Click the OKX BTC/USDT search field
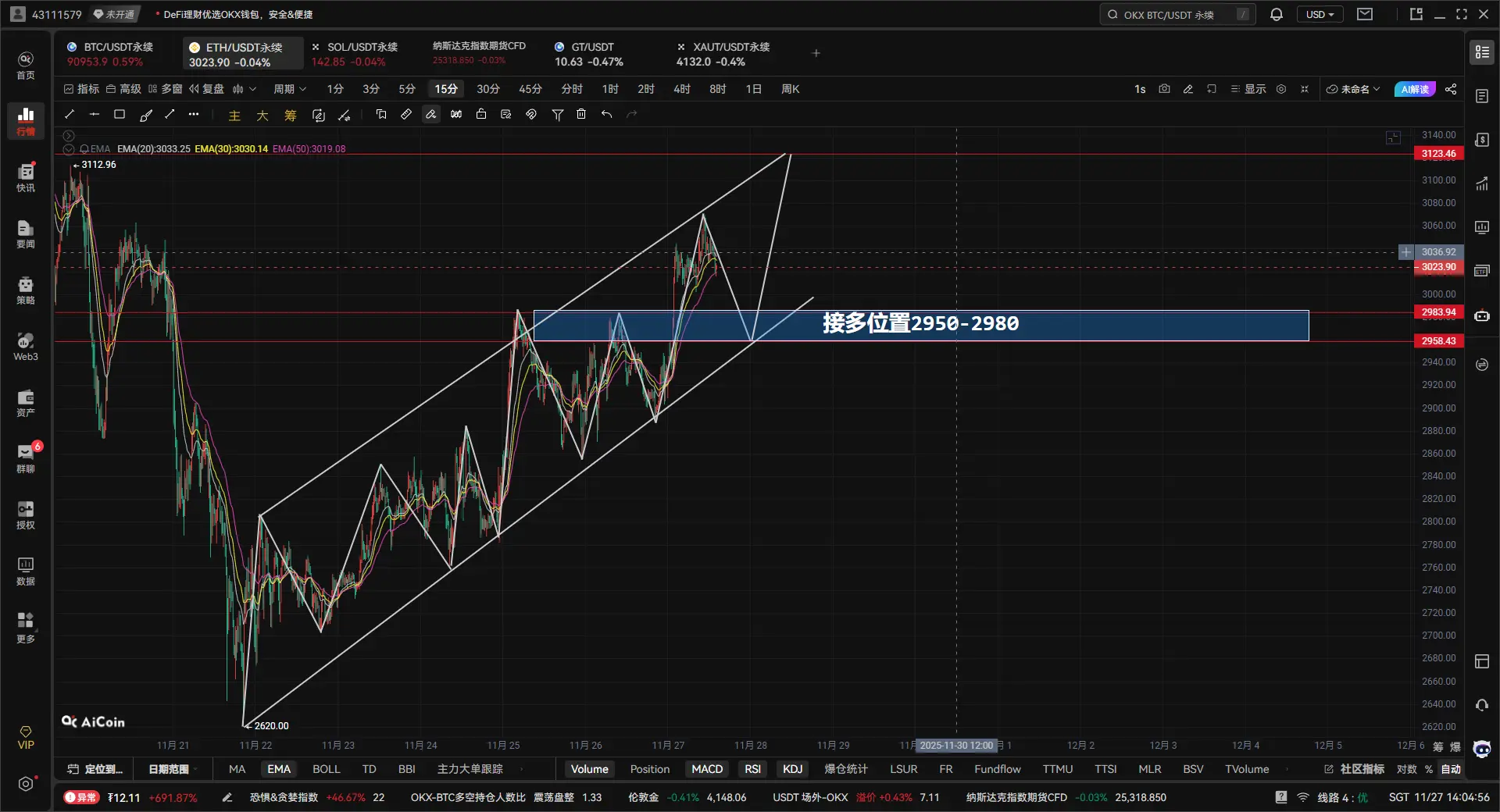Viewport: 1500px width, 812px height. click(1177, 15)
